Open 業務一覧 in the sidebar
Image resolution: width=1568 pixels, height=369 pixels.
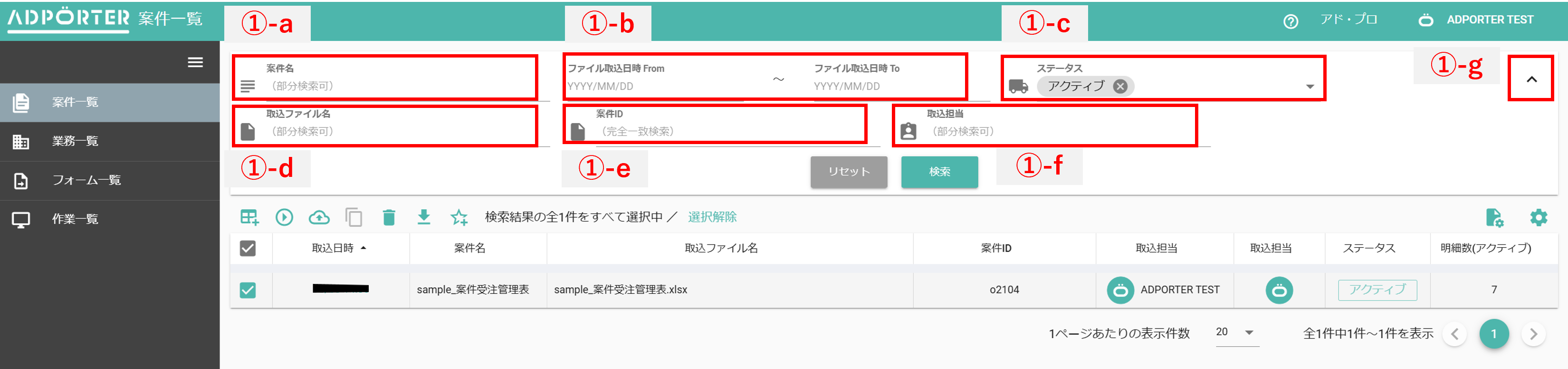pyautogui.click(x=110, y=141)
